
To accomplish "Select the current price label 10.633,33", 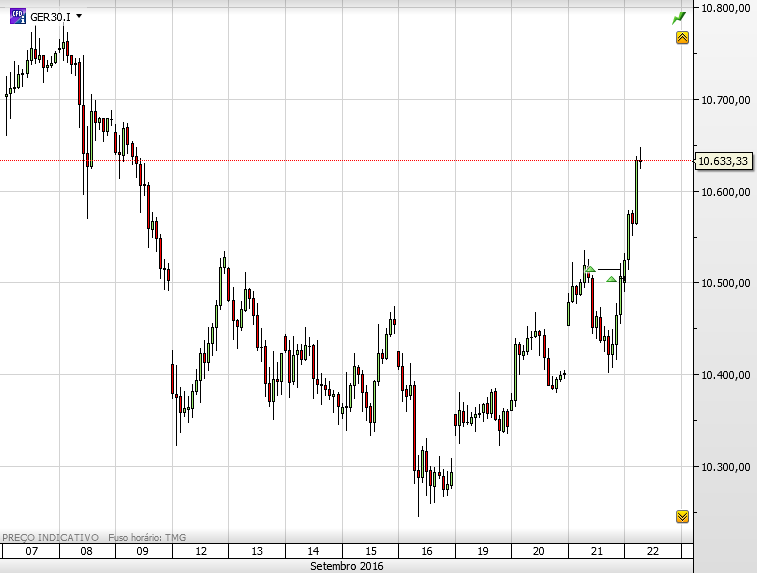I will (x=723, y=161).
